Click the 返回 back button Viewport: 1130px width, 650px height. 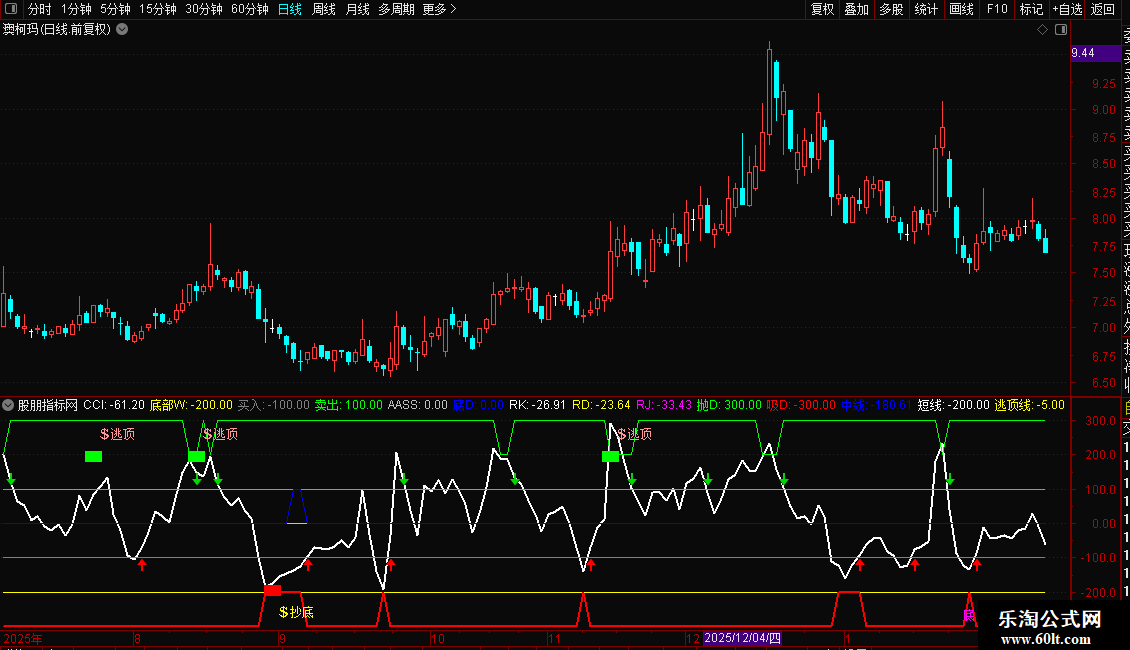(x=1103, y=9)
